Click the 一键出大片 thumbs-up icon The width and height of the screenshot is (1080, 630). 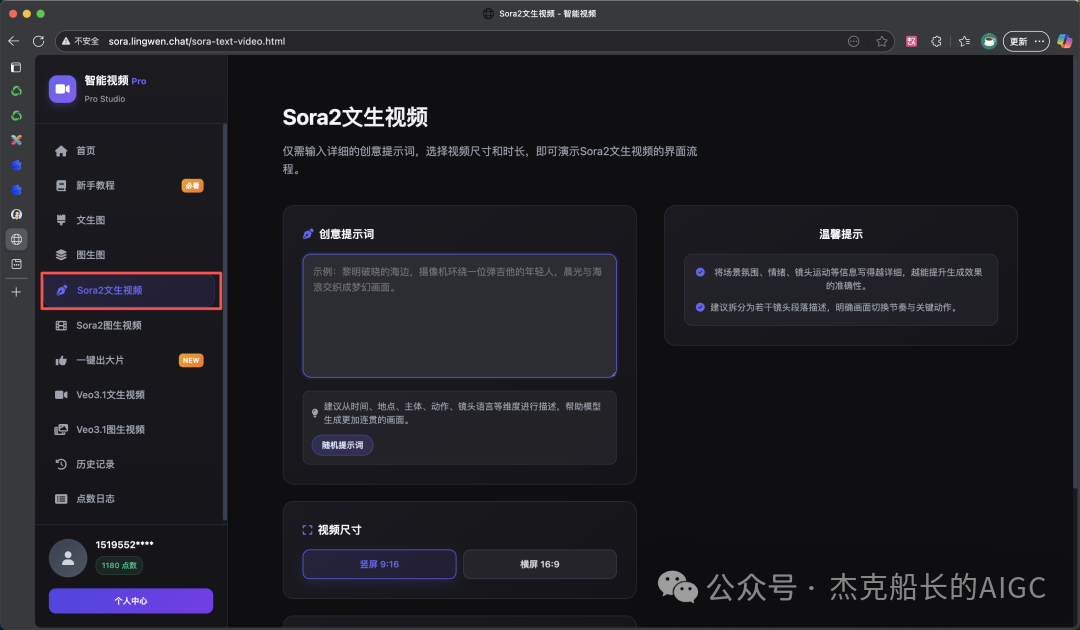coord(62,359)
